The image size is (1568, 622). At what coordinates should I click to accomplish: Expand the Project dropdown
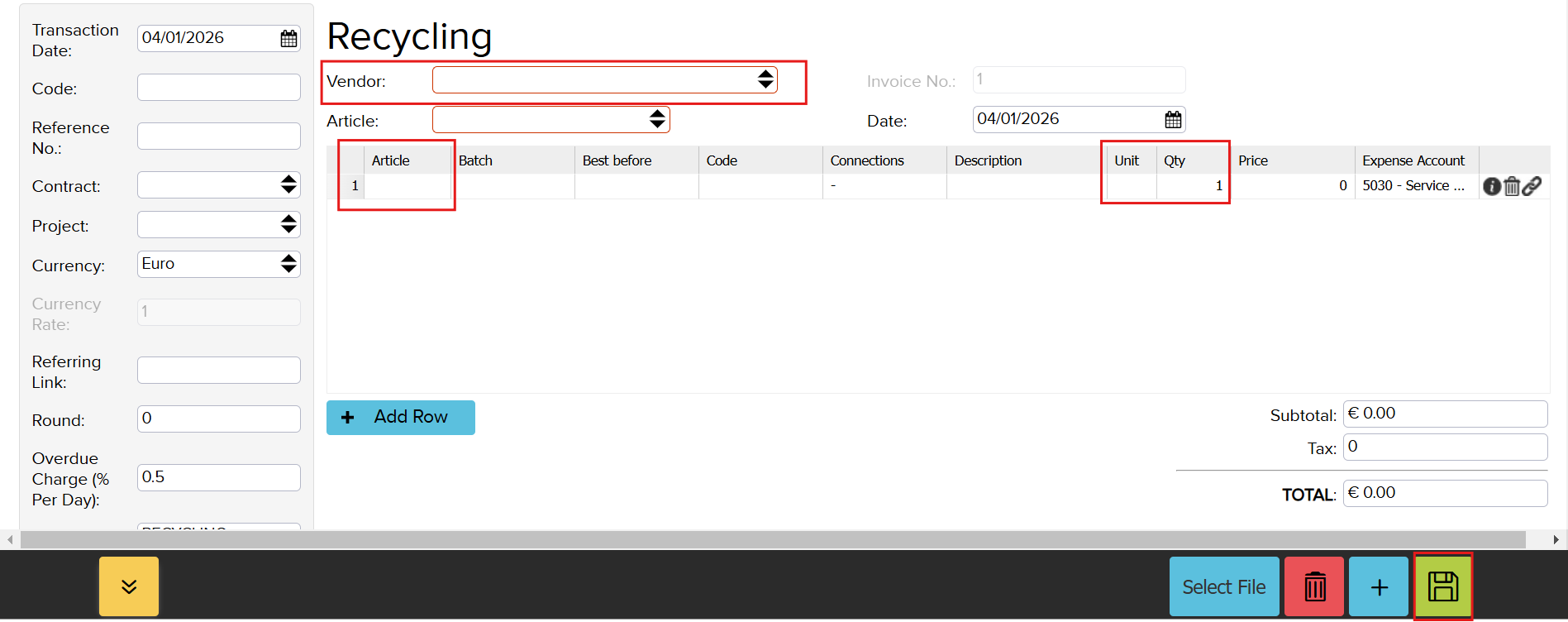tap(218, 224)
